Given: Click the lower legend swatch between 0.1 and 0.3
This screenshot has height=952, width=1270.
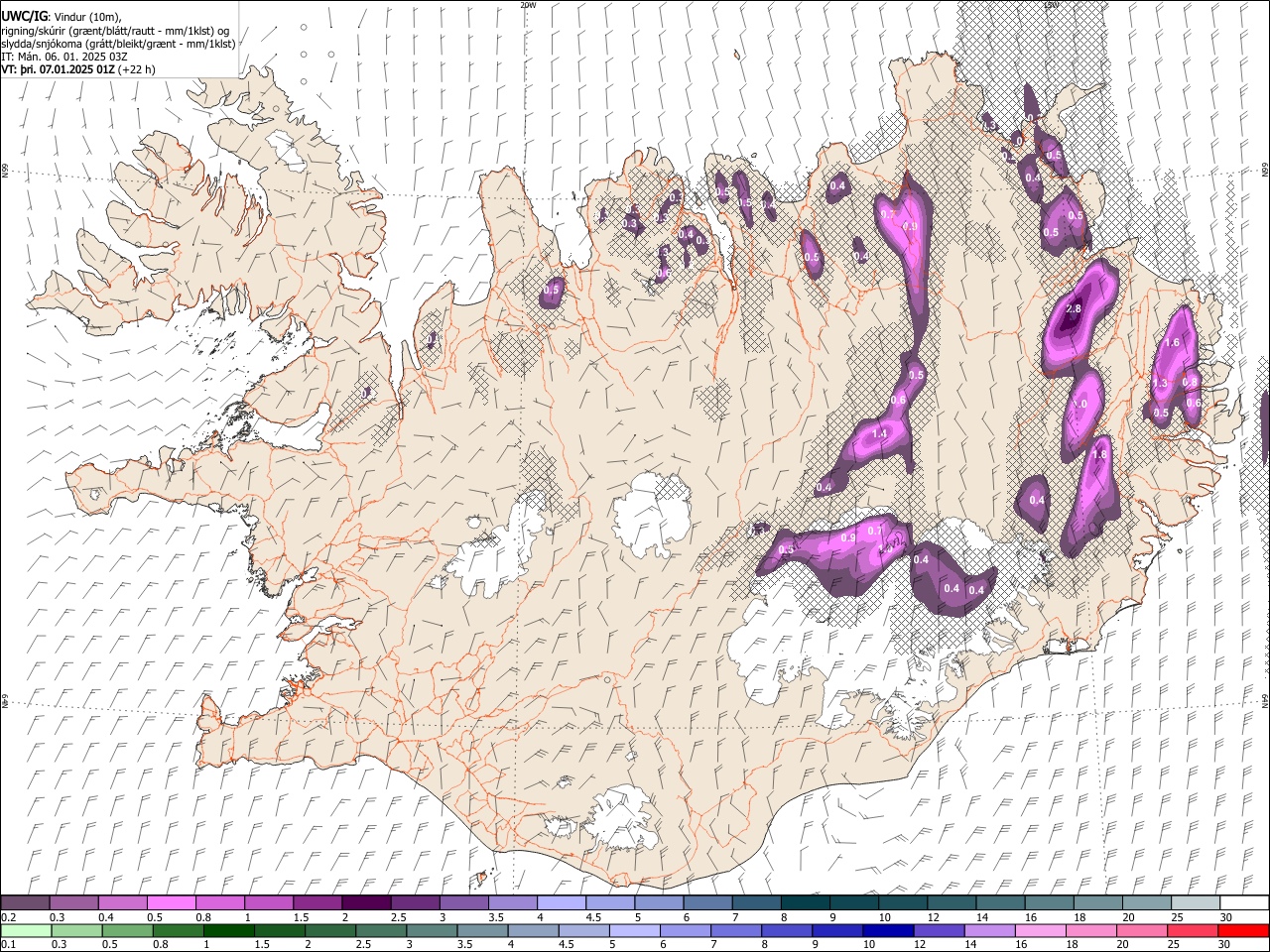Looking at the screenshot, I should click(x=26, y=931).
